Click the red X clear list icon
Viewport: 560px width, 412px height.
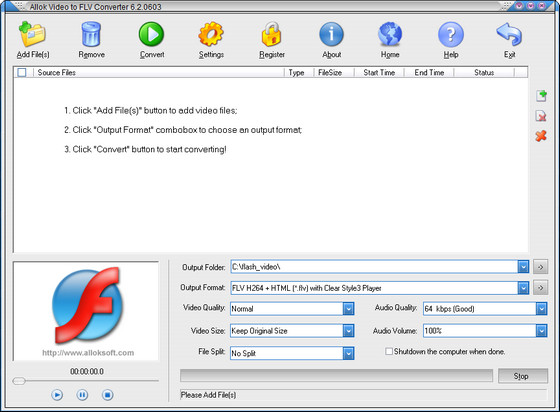(x=541, y=136)
